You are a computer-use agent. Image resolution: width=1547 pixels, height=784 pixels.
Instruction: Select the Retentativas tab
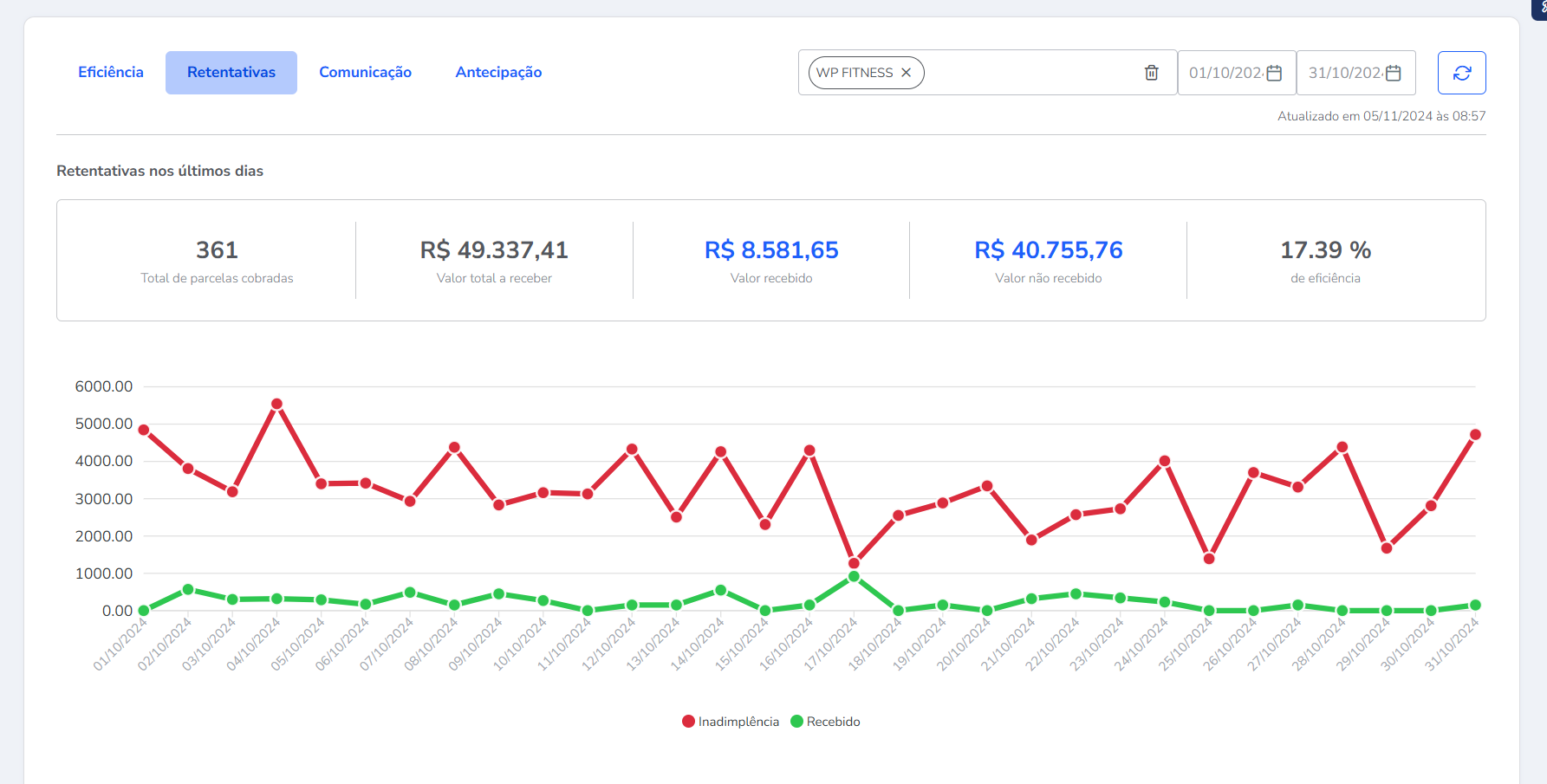coord(231,73)
